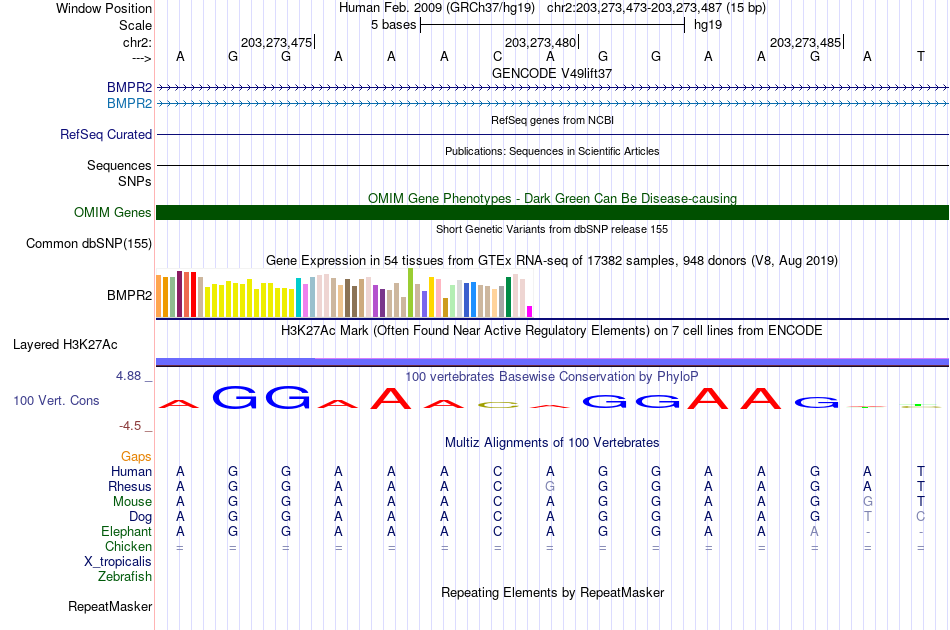
Task: Click the dark green OMIM gene bar
Action: click(553, 213)
